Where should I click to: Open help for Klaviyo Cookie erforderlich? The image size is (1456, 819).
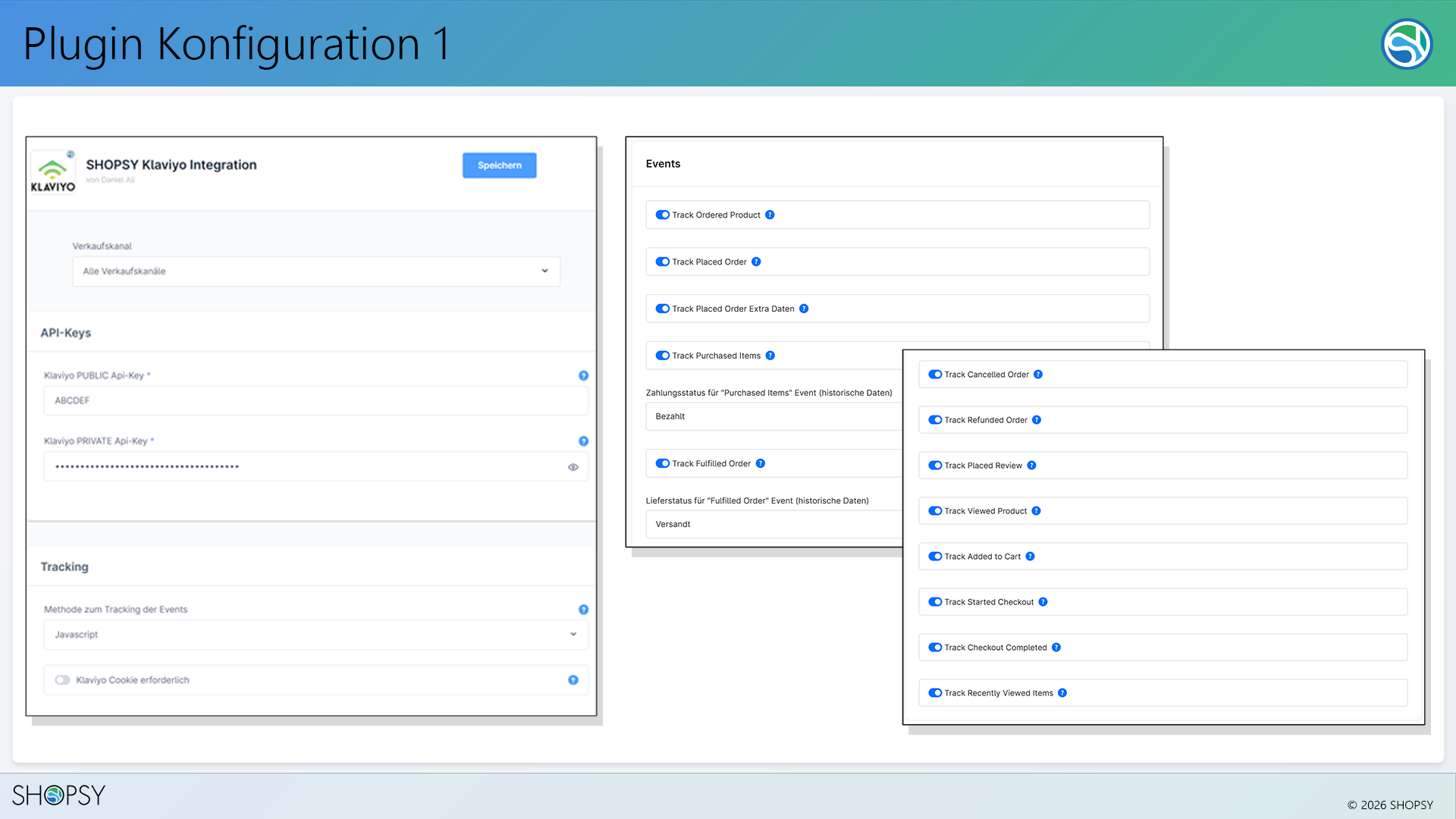(x=573, y=680)
